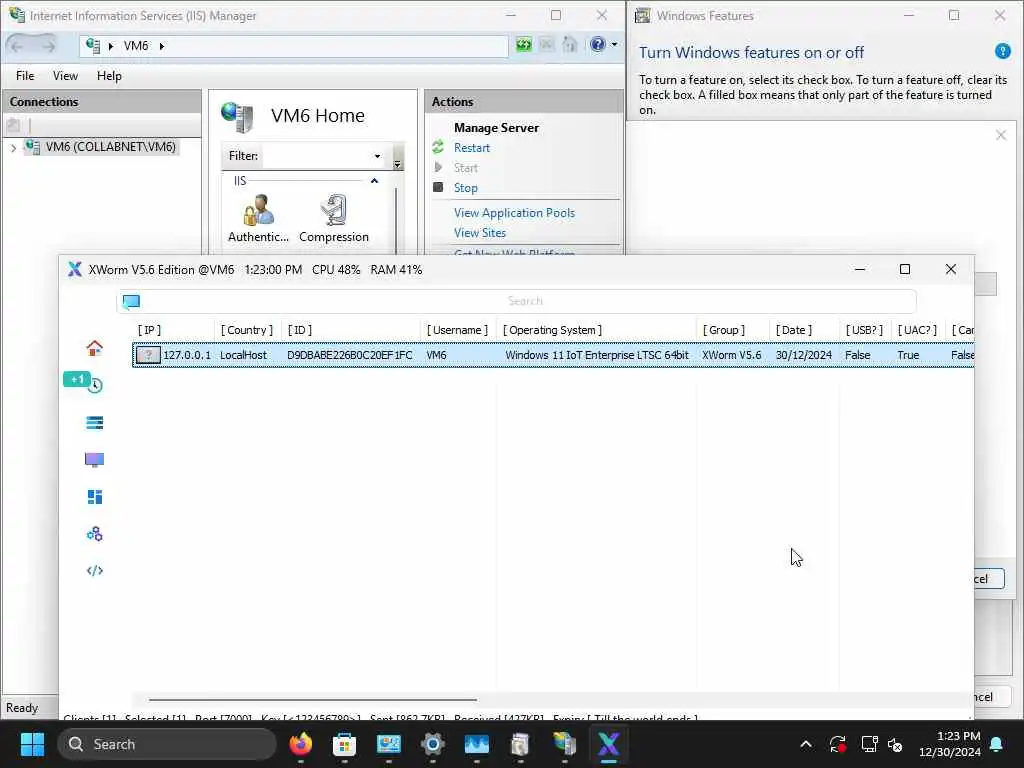Viewport: 1024px width, 768px height.
Task: Click the XWorm taskbar icon
Action: tap(608, 744)
